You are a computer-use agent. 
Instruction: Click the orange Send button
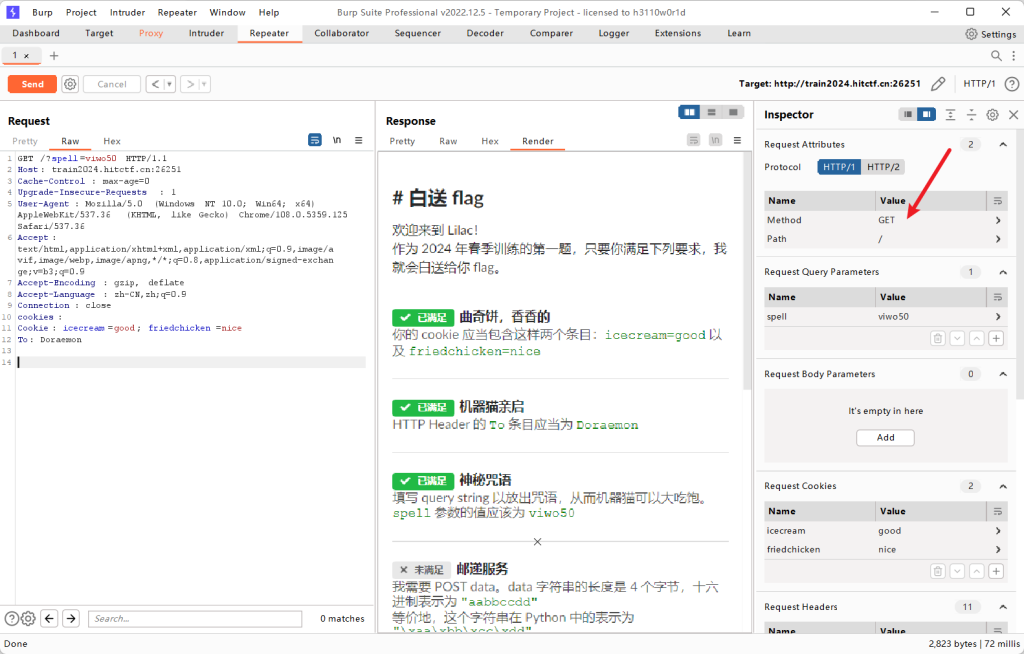[x=32, y=84]
